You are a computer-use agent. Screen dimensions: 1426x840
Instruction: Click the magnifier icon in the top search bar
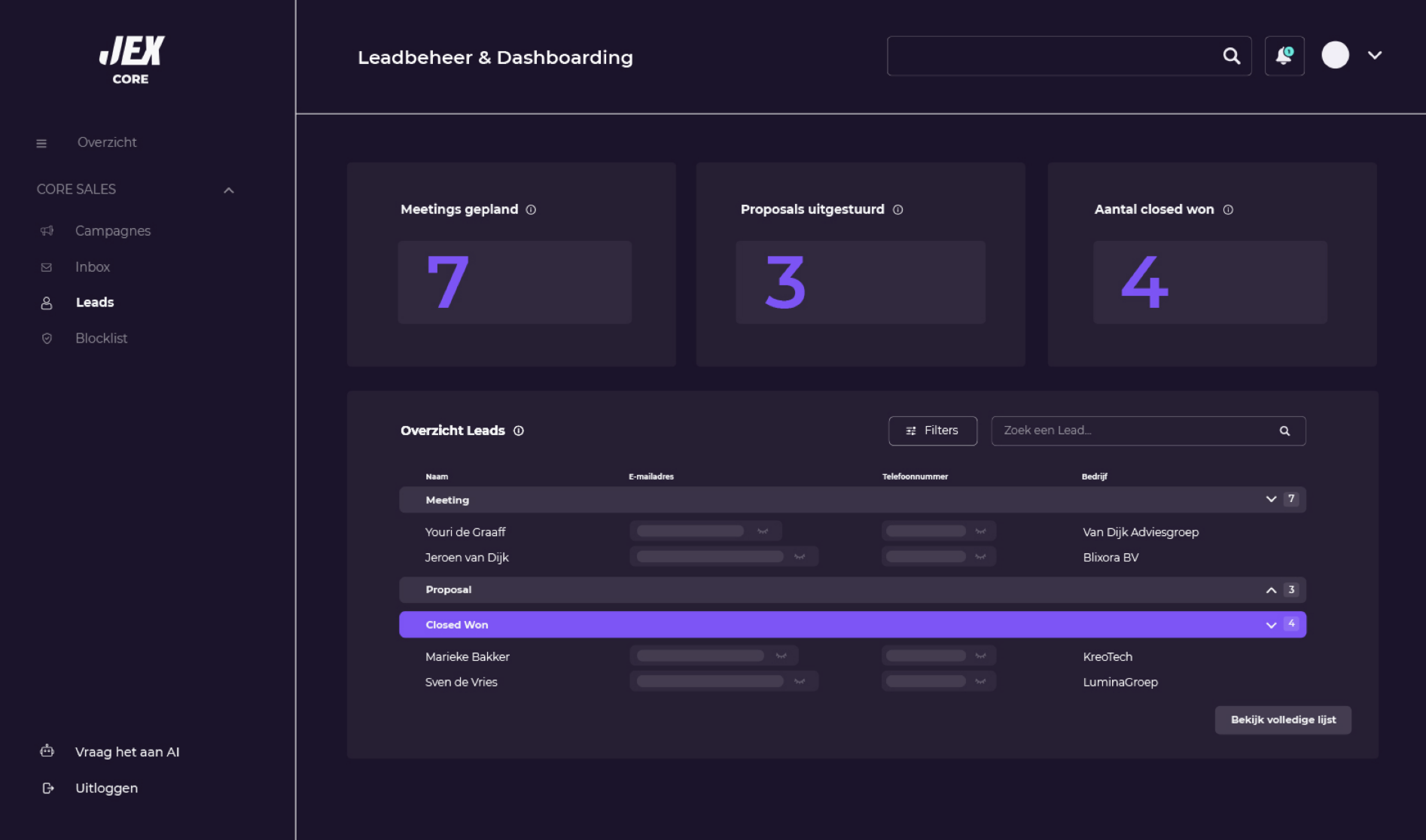[x=1231, y=56]
